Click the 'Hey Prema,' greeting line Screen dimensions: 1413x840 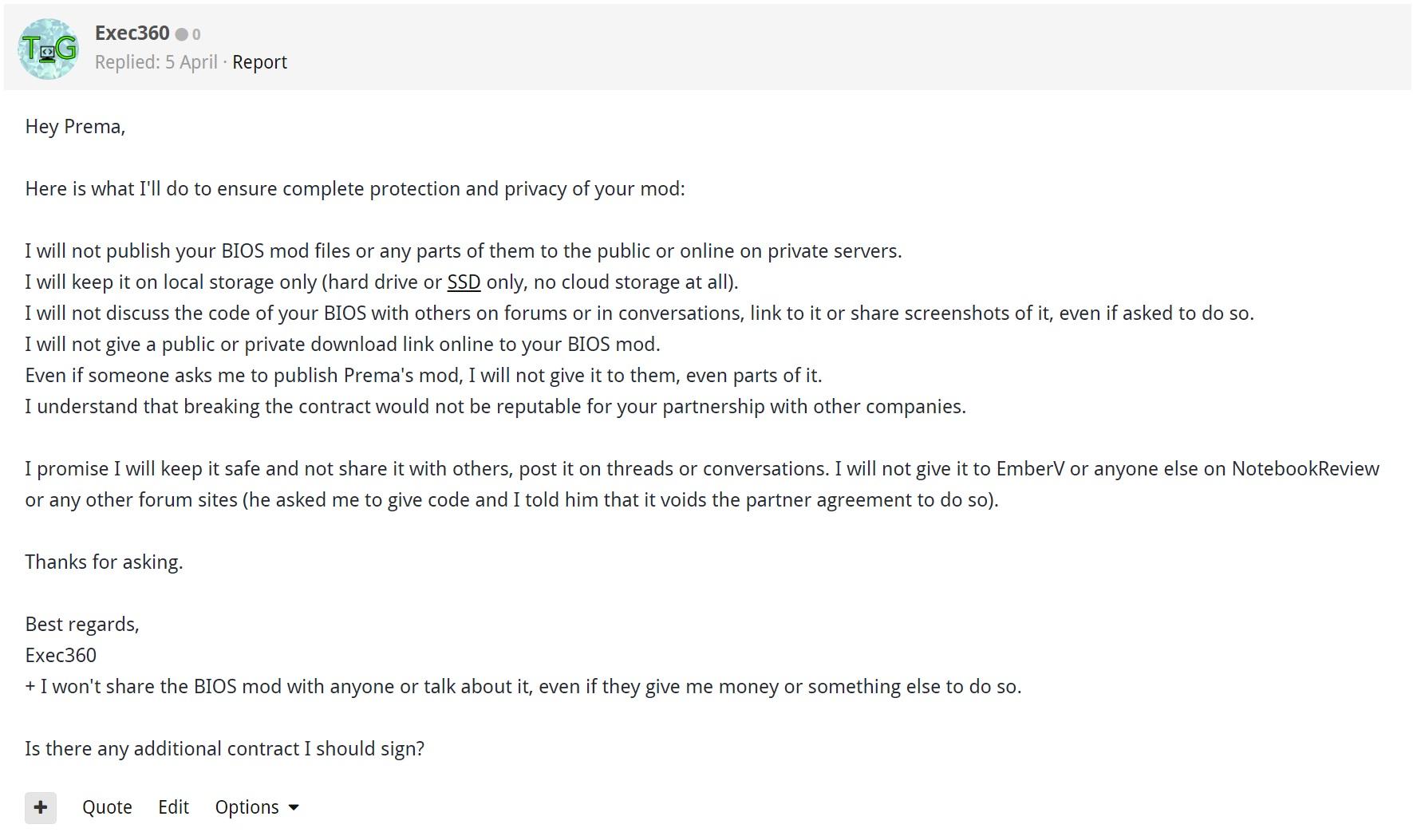tap(75, 127)
